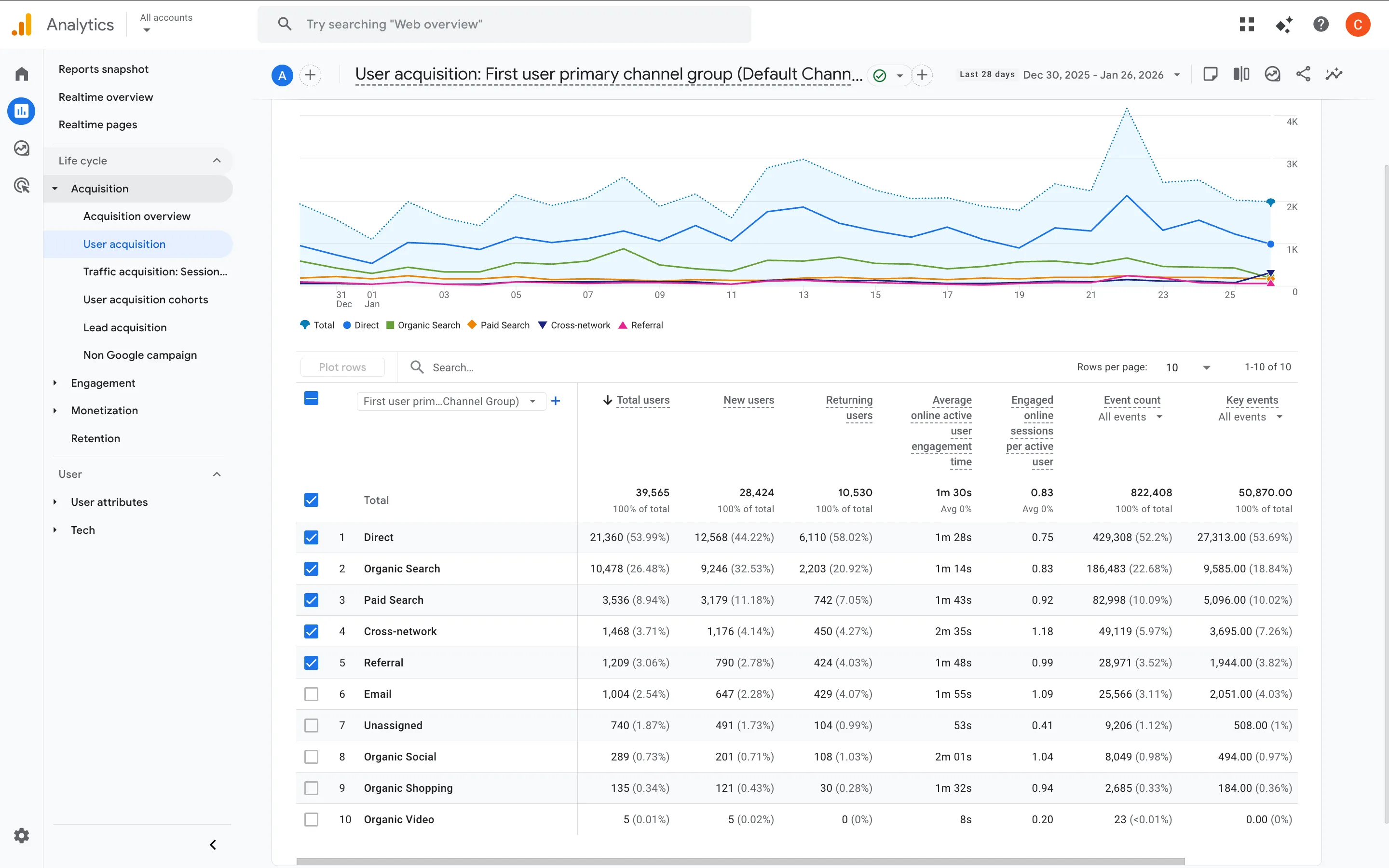Open the Home page in left sidebar

pyautogui.click(x=21, y=73)
